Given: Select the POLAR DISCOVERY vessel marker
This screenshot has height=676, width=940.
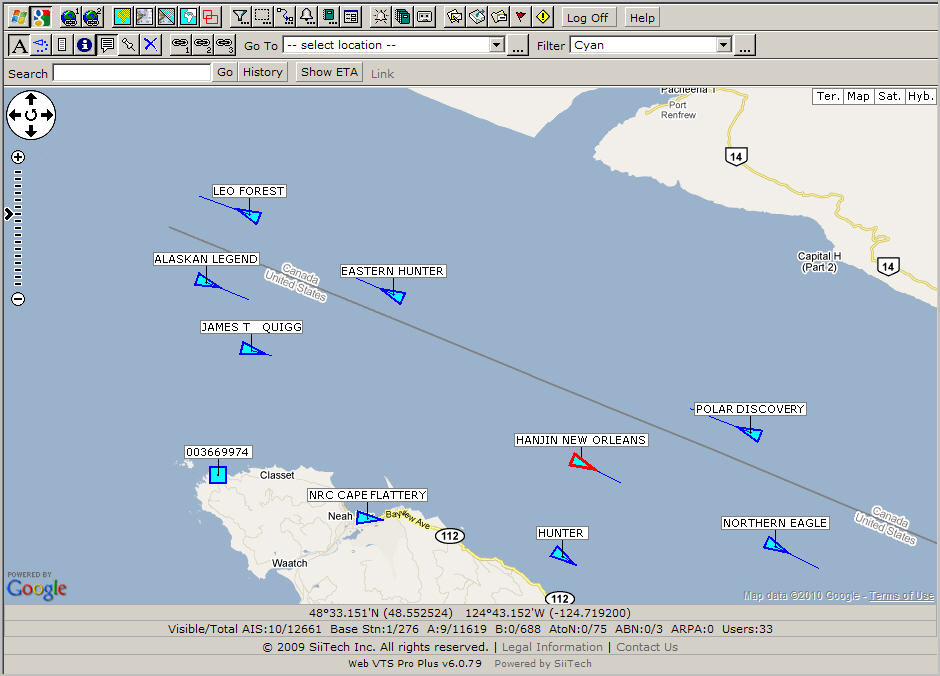Looking at the screenshot, I should point(753,433).
